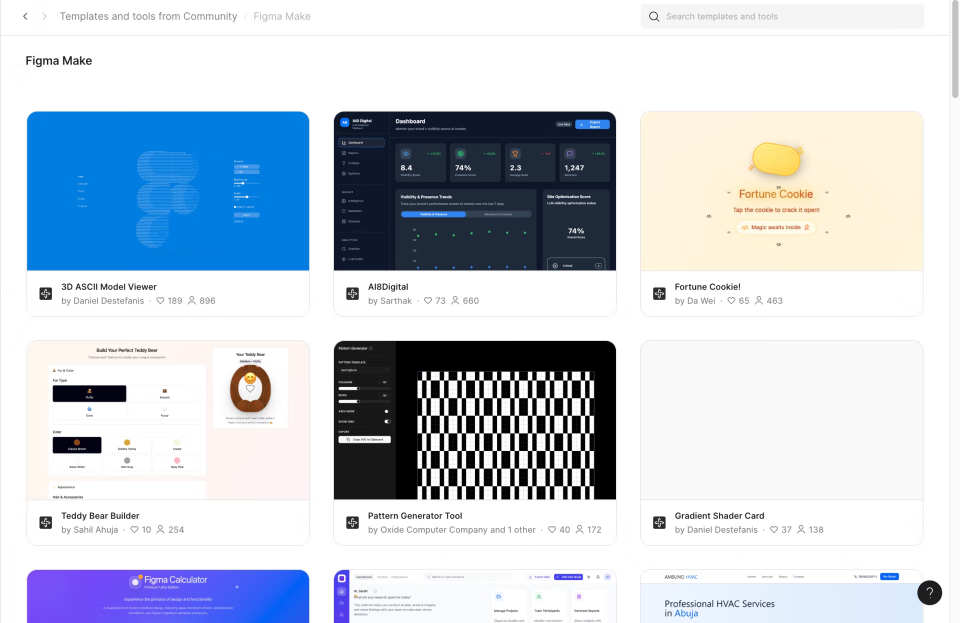Like Pattern Generator Tool via heart icon
Screen dimensions: 960x623
tap(552, 529)
